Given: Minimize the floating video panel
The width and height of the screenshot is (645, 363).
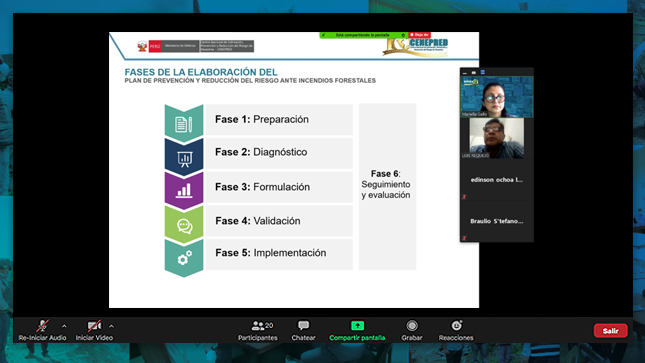Looking at the screenshot, I should pyautogui.click(x=465, y=72).
